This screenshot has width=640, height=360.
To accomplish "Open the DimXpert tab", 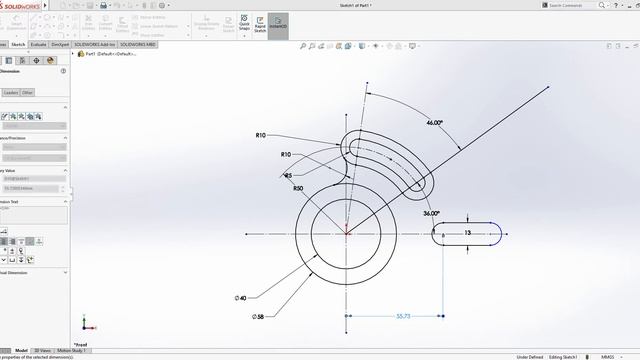I will [60, 44].
